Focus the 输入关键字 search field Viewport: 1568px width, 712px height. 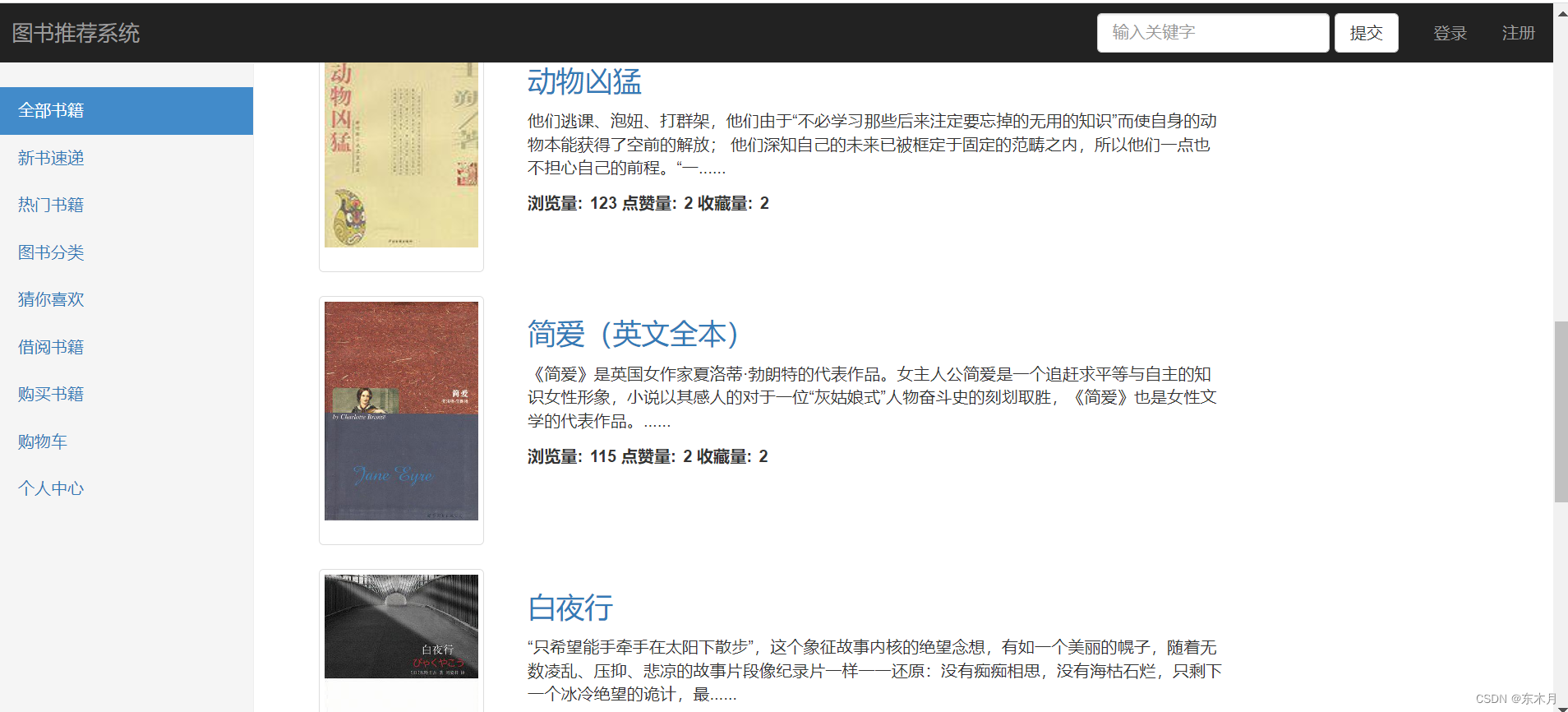[1212, 33]
